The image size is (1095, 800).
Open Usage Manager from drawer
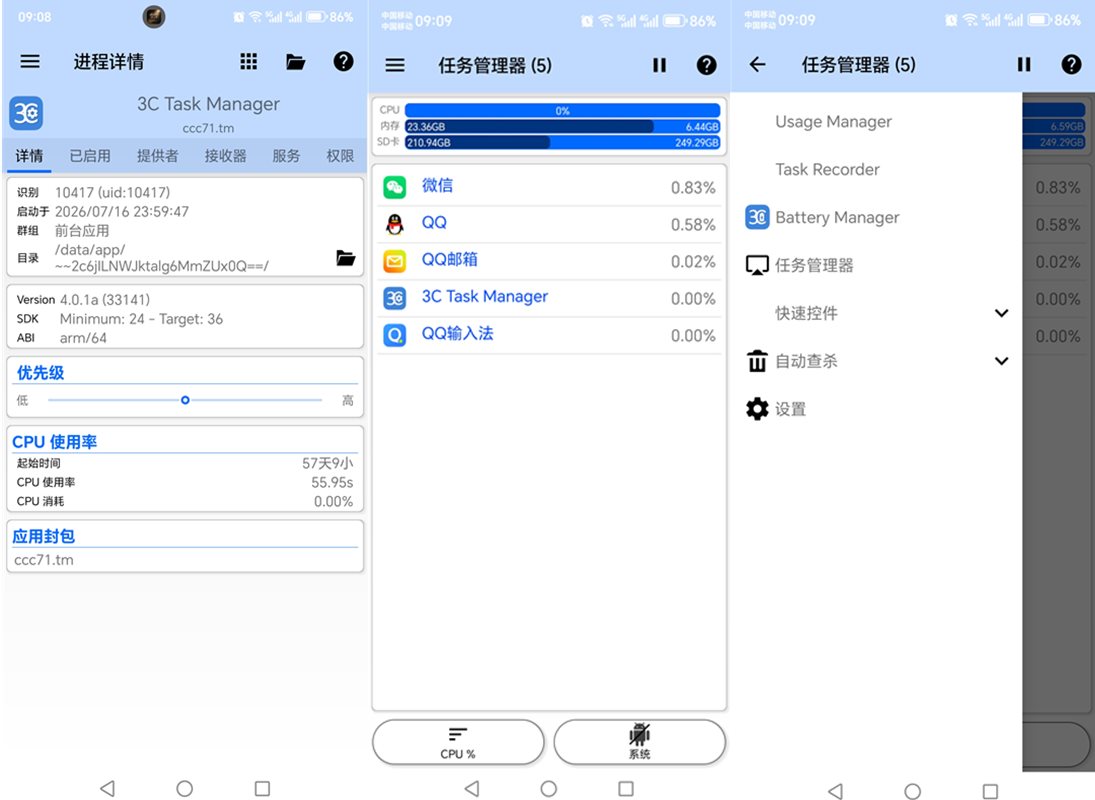click(833, 121)
